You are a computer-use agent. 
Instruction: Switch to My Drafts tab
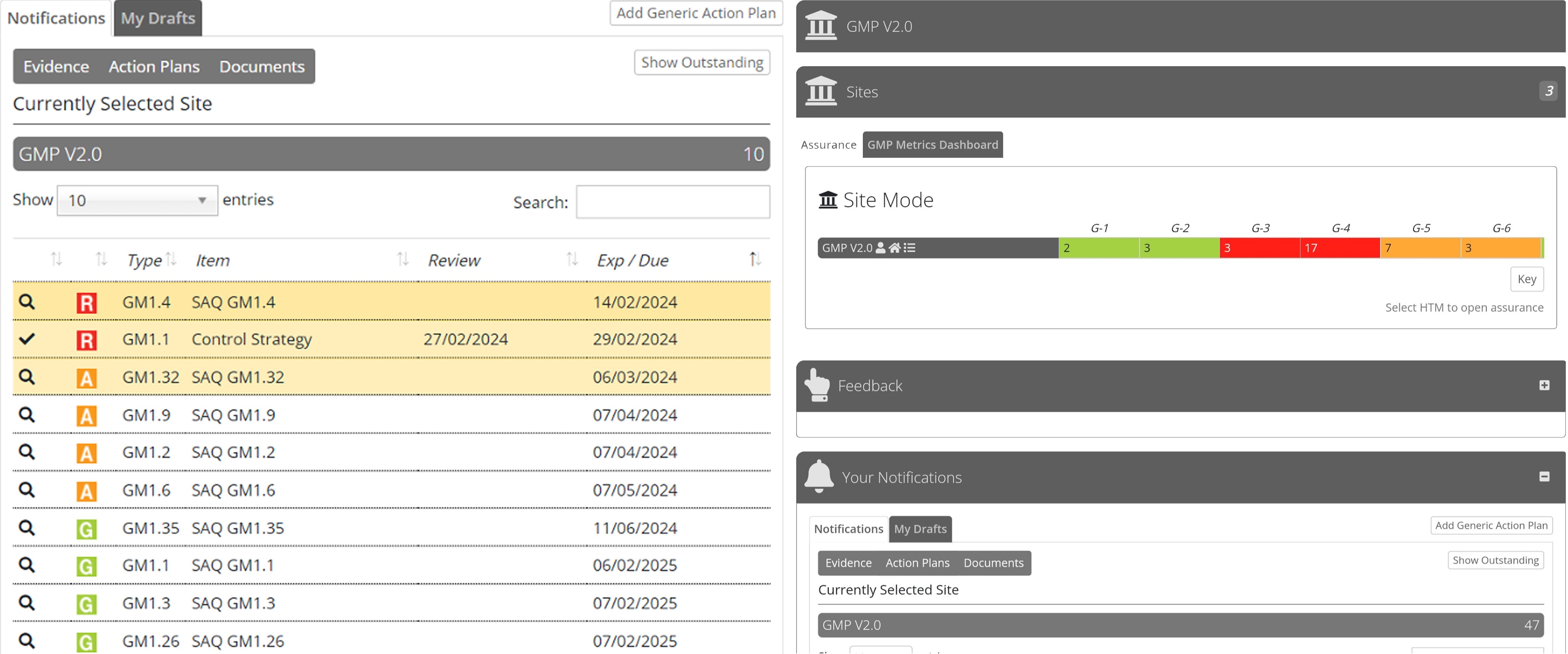[x=158, y=18]
